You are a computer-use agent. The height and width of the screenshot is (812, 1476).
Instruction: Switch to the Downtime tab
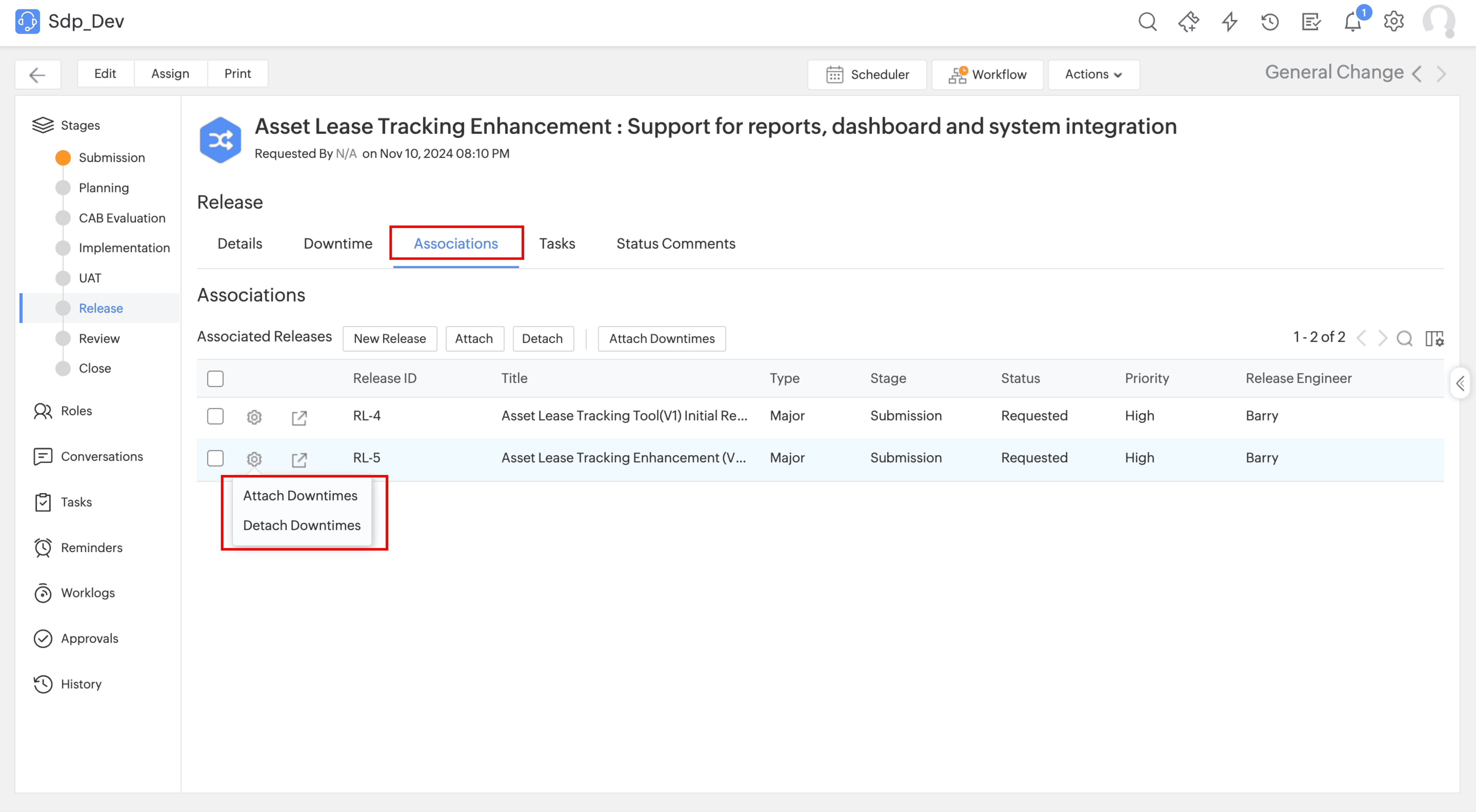337,243
